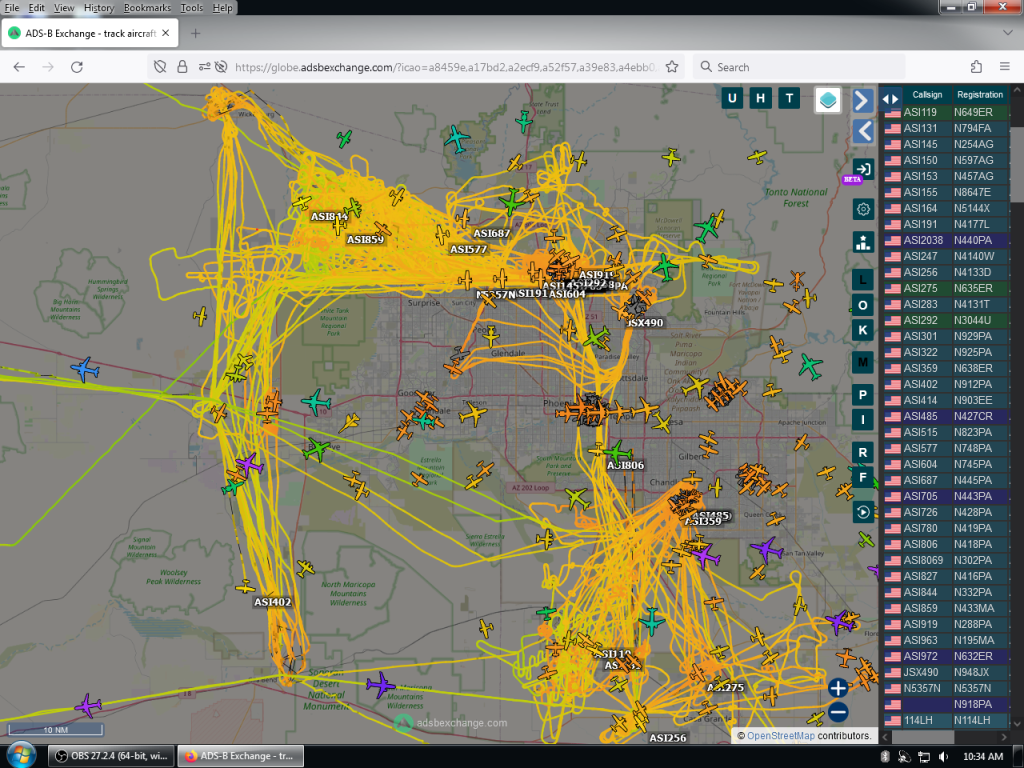Viewport: 1024px width, 768px height.
Task: Open the Tools menu
Action: tap(191, 8)
